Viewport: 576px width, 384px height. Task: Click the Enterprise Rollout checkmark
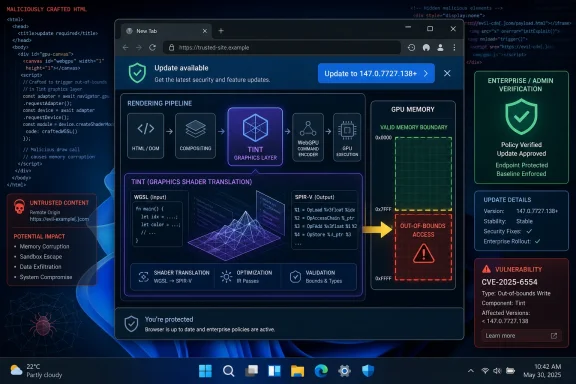tap(537, 241)
